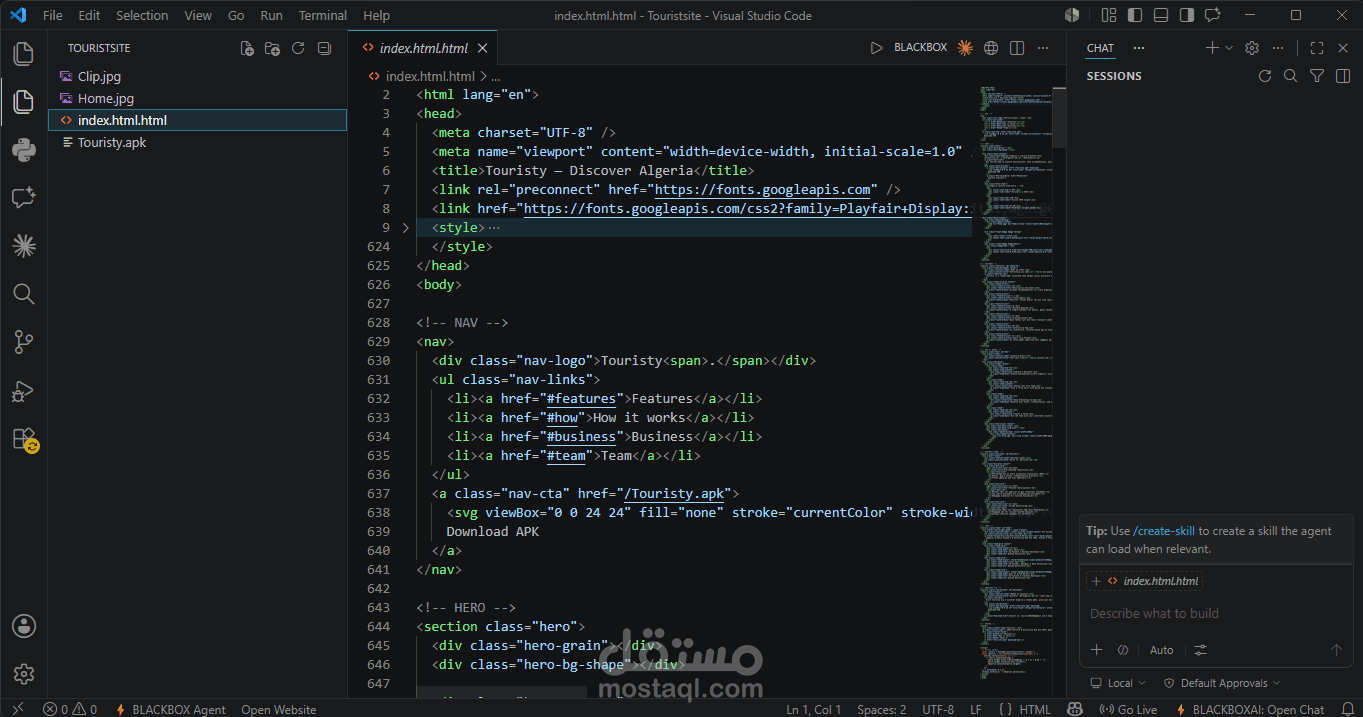Add context with plus in chat input
Image resolution: width=1363 pixels, height=717 pixels.
[1097, 650]
